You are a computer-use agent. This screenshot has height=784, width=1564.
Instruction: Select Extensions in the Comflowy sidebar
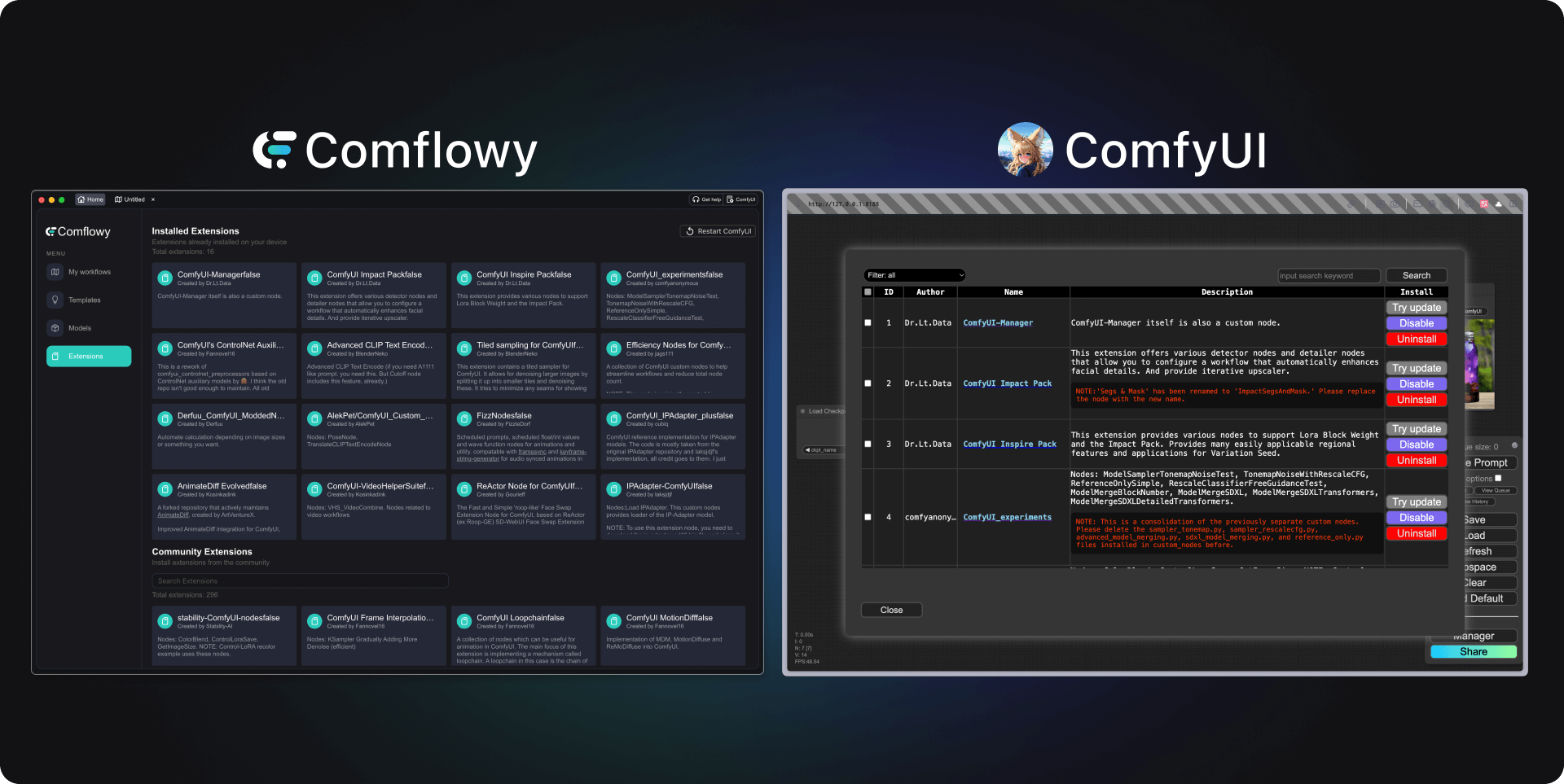click(88, 357)
